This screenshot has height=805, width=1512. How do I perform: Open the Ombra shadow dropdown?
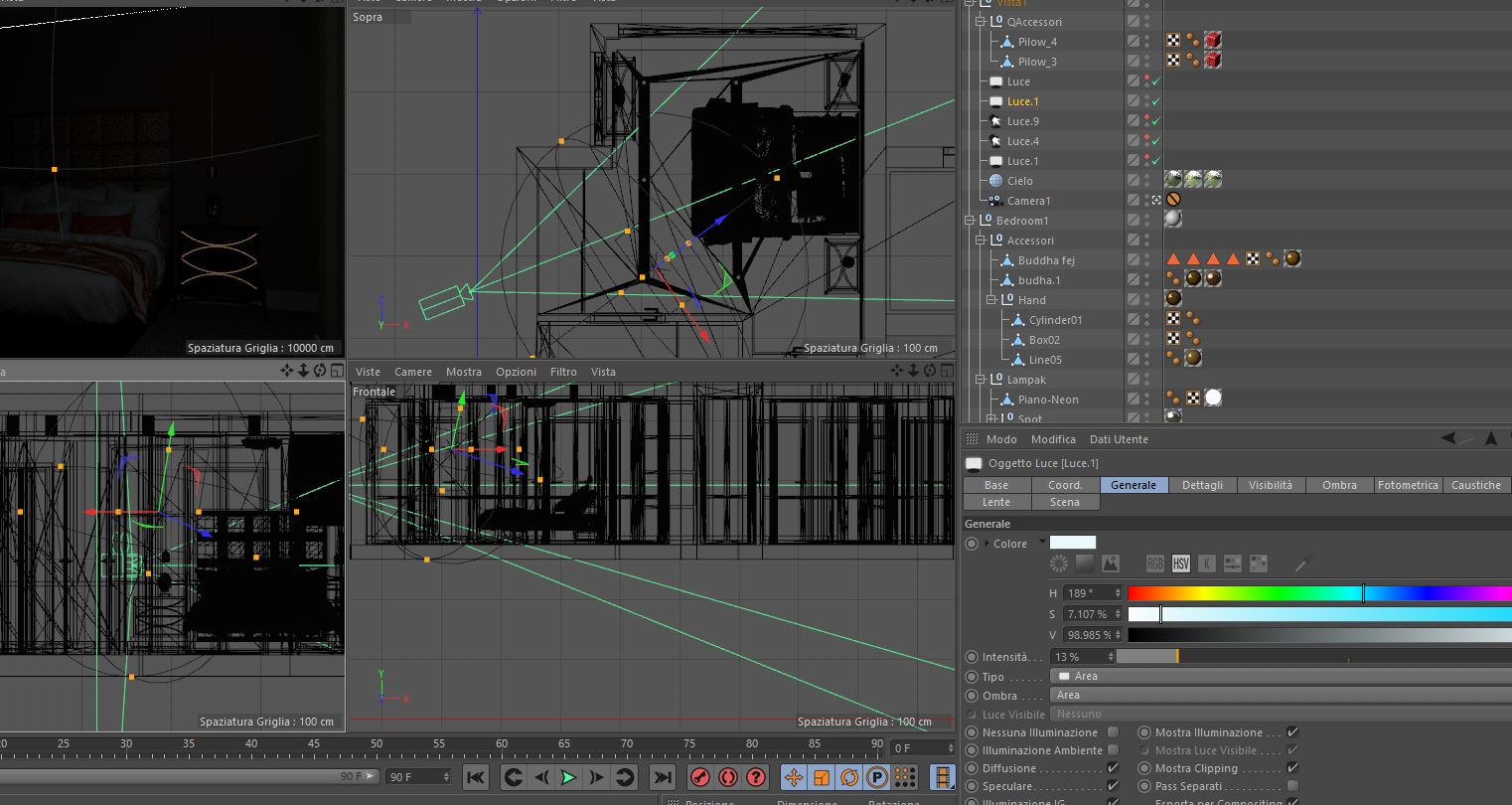(x=1282, y=695)
